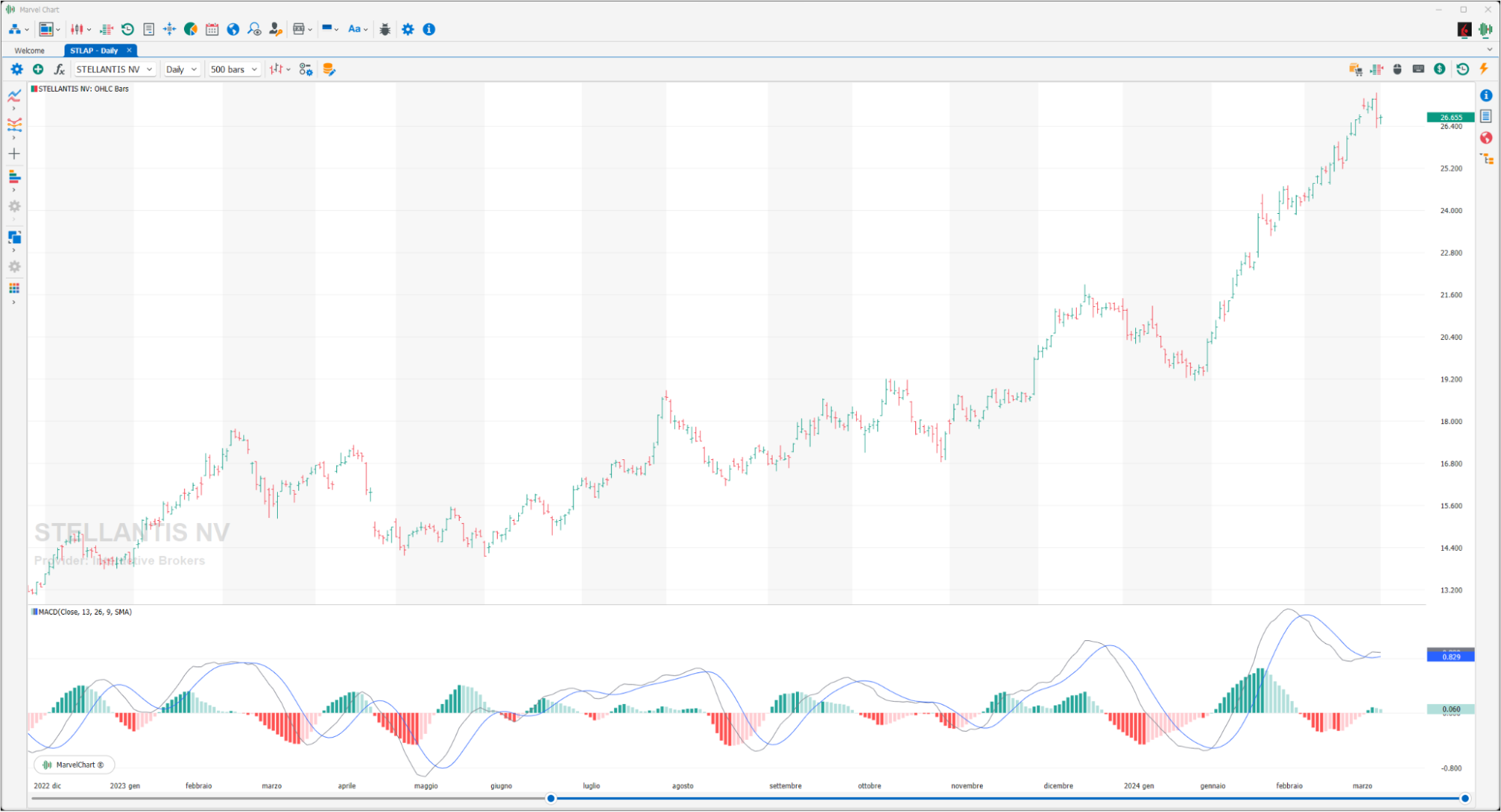Open the document notes icon

tap(149, 29)
